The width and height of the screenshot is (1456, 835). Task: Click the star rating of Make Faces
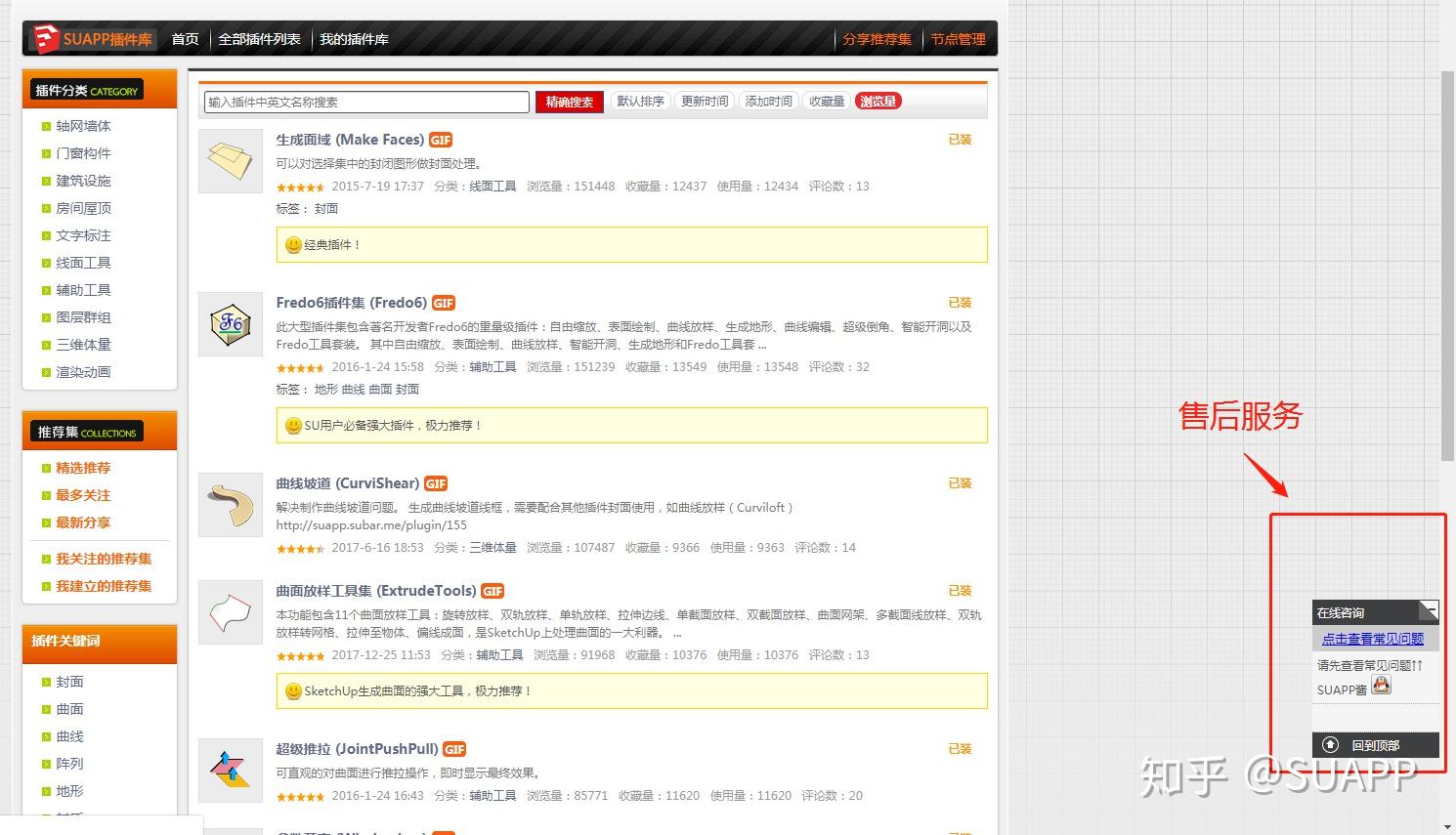(301, 188)
